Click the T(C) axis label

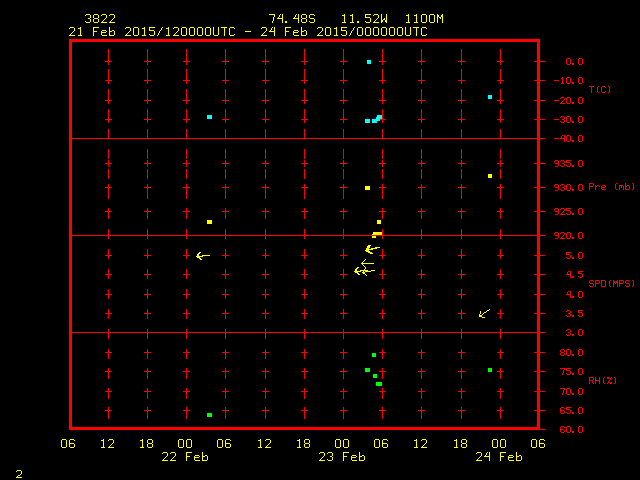click(x=599, y=90)
